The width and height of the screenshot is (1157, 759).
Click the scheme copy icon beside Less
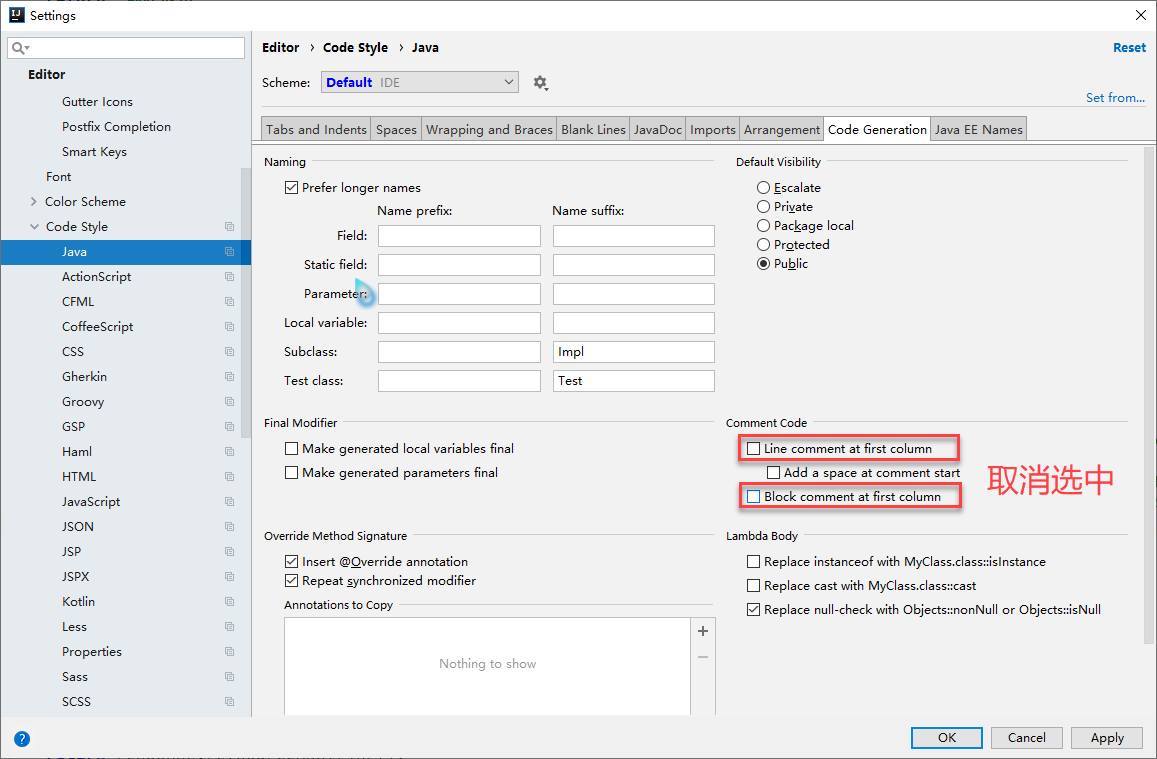[229, 627]
